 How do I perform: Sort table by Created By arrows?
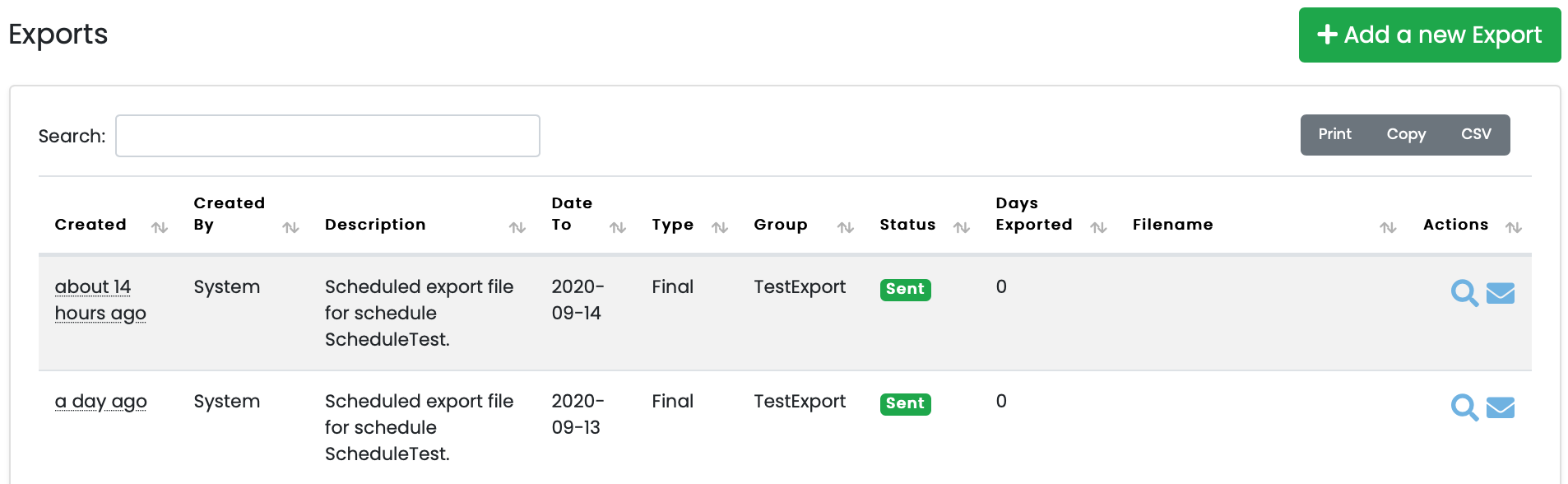[290, 227]
